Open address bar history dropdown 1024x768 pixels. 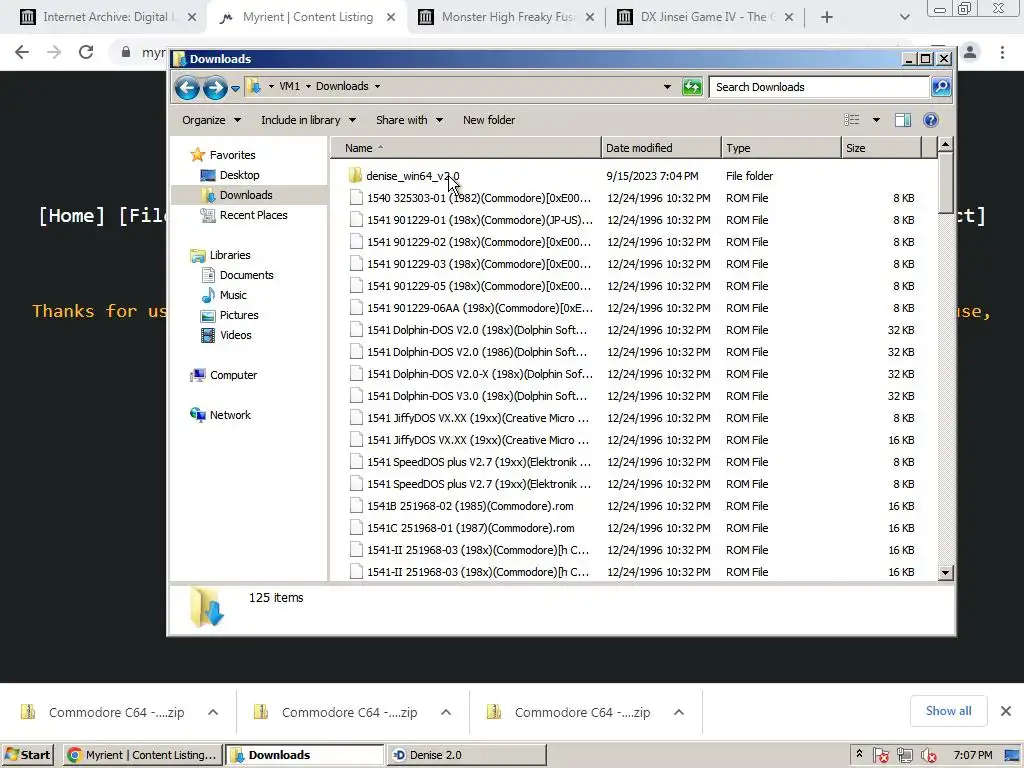(x=667, y=87)
